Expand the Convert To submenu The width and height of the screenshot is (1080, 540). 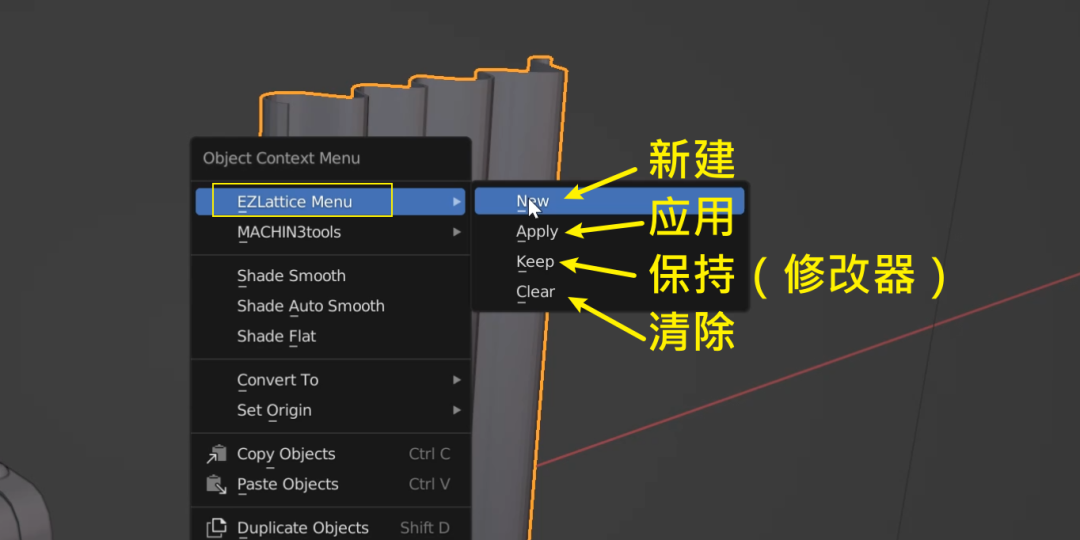pos(331,380)
